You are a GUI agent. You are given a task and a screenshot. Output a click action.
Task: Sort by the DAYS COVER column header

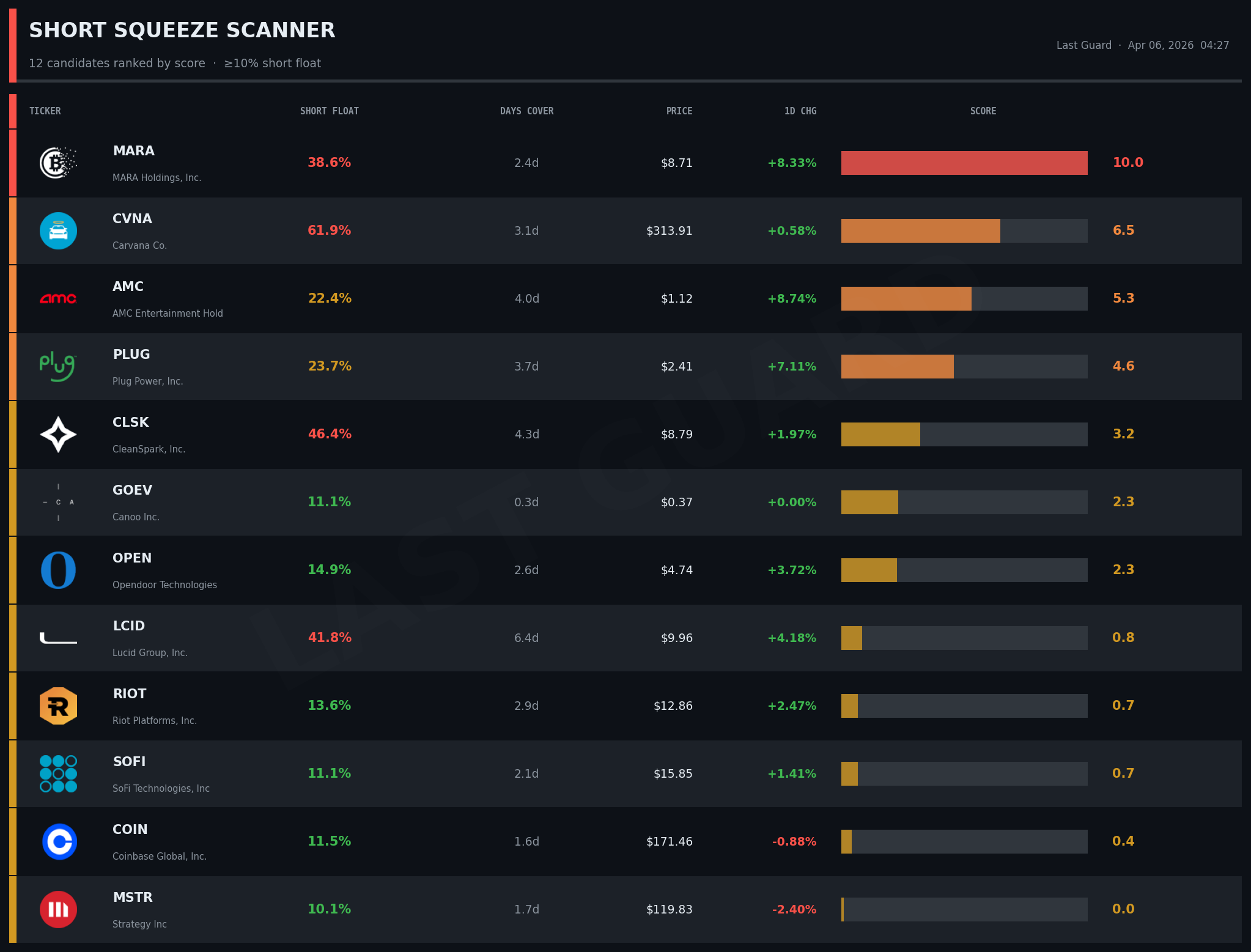point(526,111)
